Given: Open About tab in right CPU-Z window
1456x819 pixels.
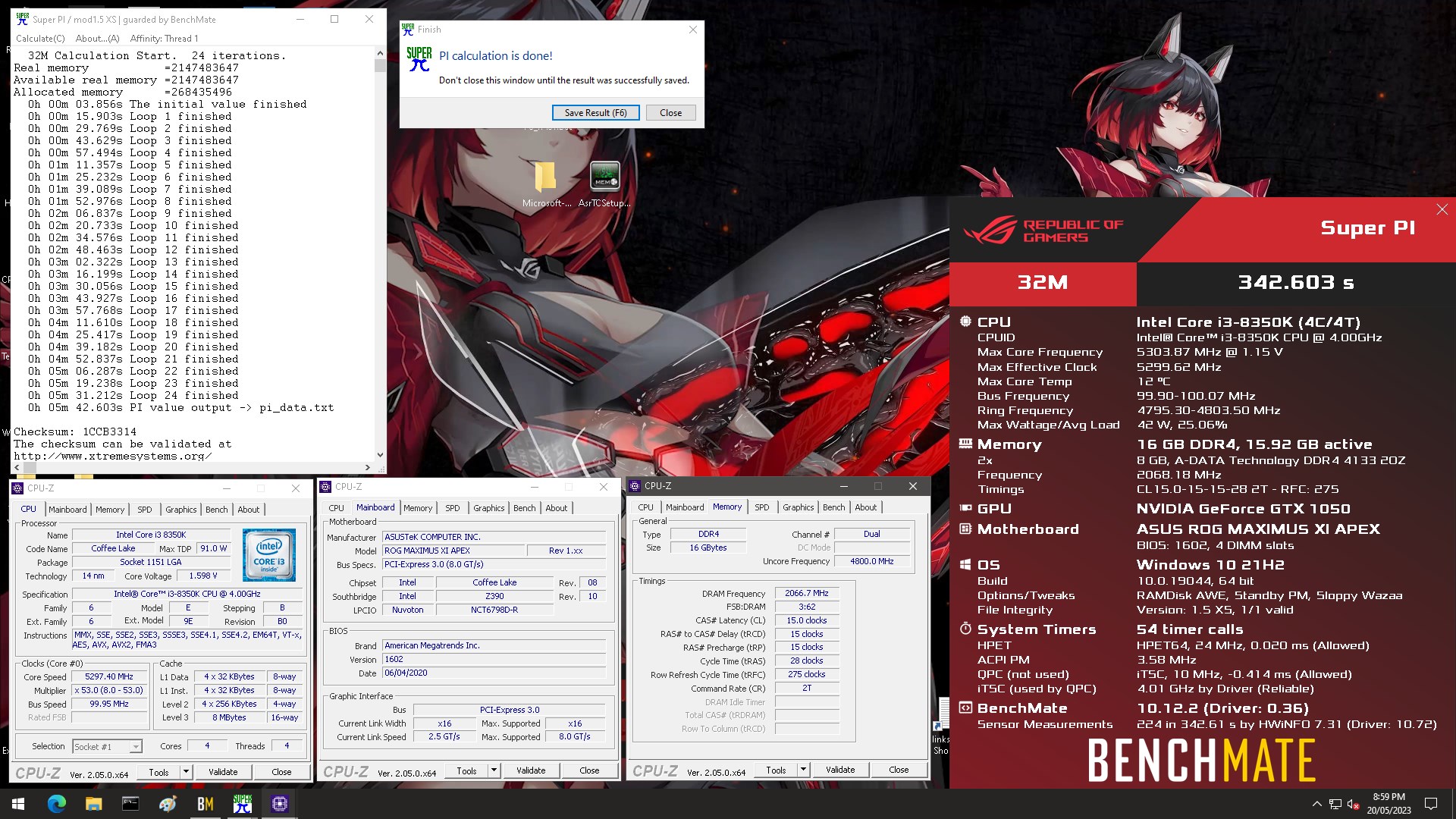Looking at the screenshot, I should [x=865, y=507].
